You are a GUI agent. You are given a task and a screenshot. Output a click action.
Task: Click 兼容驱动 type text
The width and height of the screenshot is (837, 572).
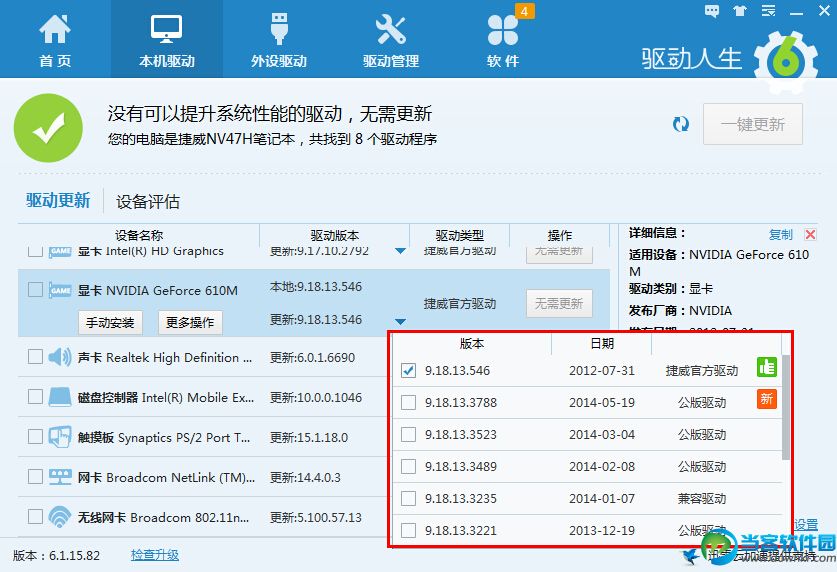coord(702,498)
